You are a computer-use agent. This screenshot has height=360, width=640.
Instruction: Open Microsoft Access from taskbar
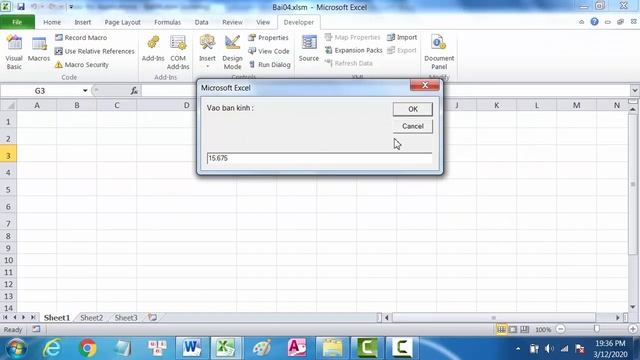[x=296, y=348]
